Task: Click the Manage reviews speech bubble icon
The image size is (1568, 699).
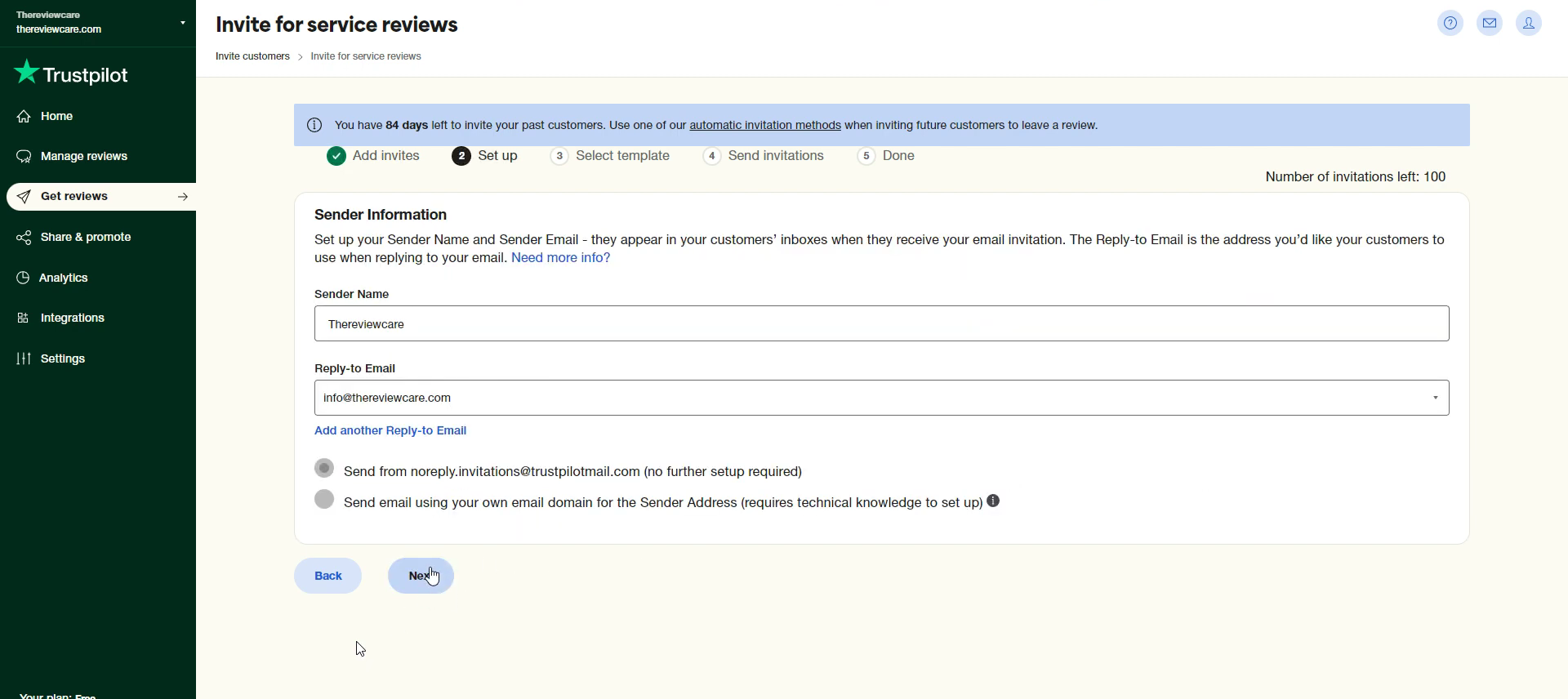Action: pos(24,157)
